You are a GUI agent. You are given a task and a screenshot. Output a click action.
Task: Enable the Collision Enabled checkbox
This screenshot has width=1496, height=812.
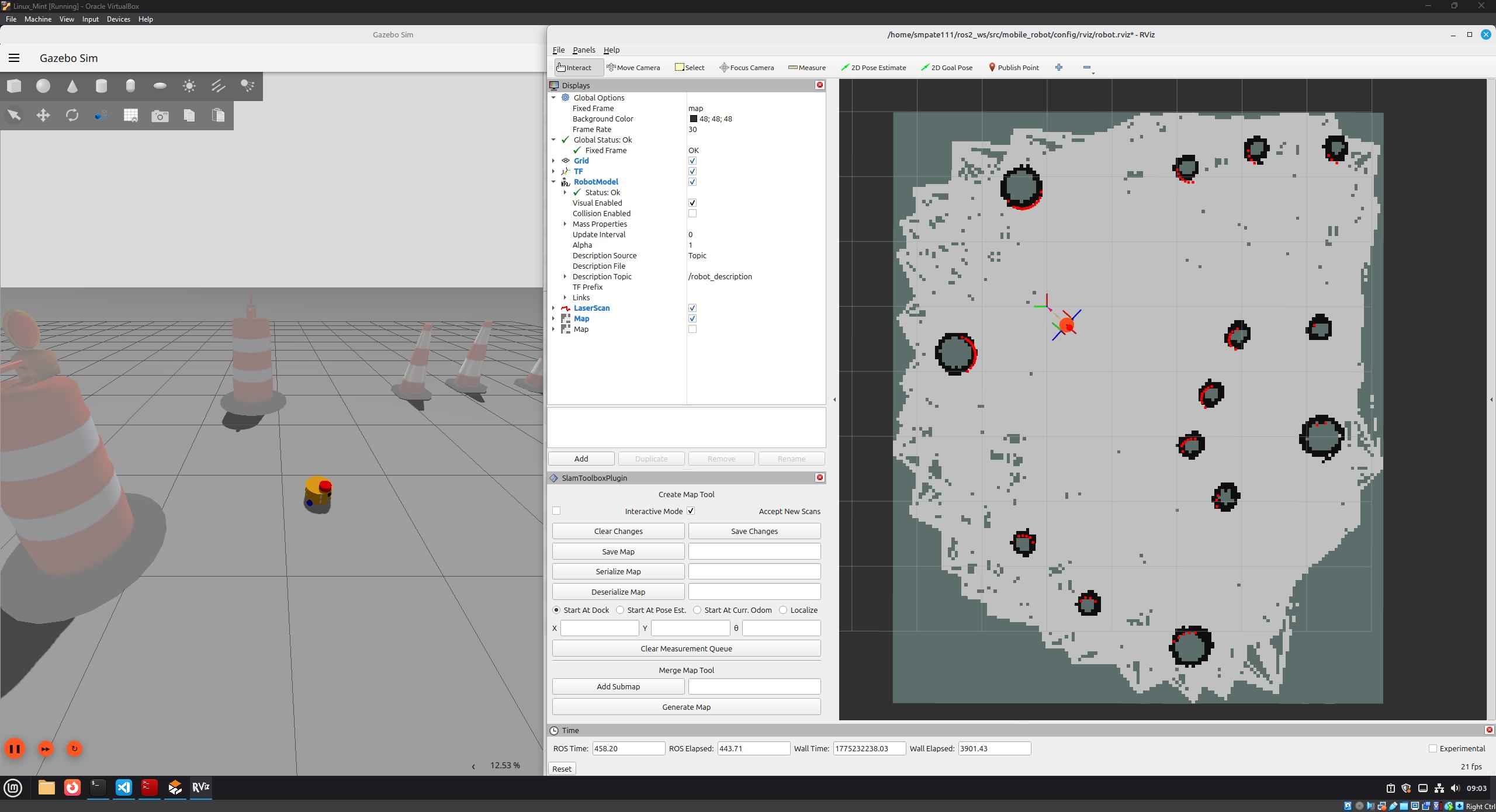(692, 213)
